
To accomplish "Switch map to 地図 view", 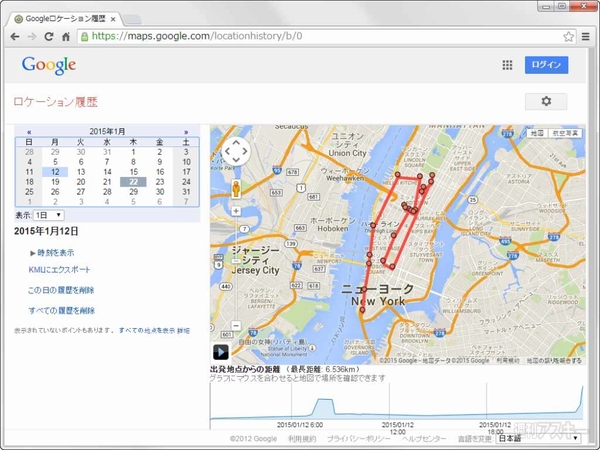I will pyautogui.click(x=537, y=133).
